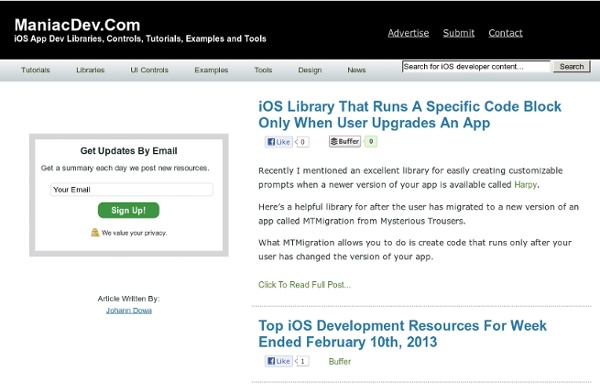Viewport: 600px width, 386px height.
Task: Click the Like count 0 bubble
Action: tap(302, 142)
